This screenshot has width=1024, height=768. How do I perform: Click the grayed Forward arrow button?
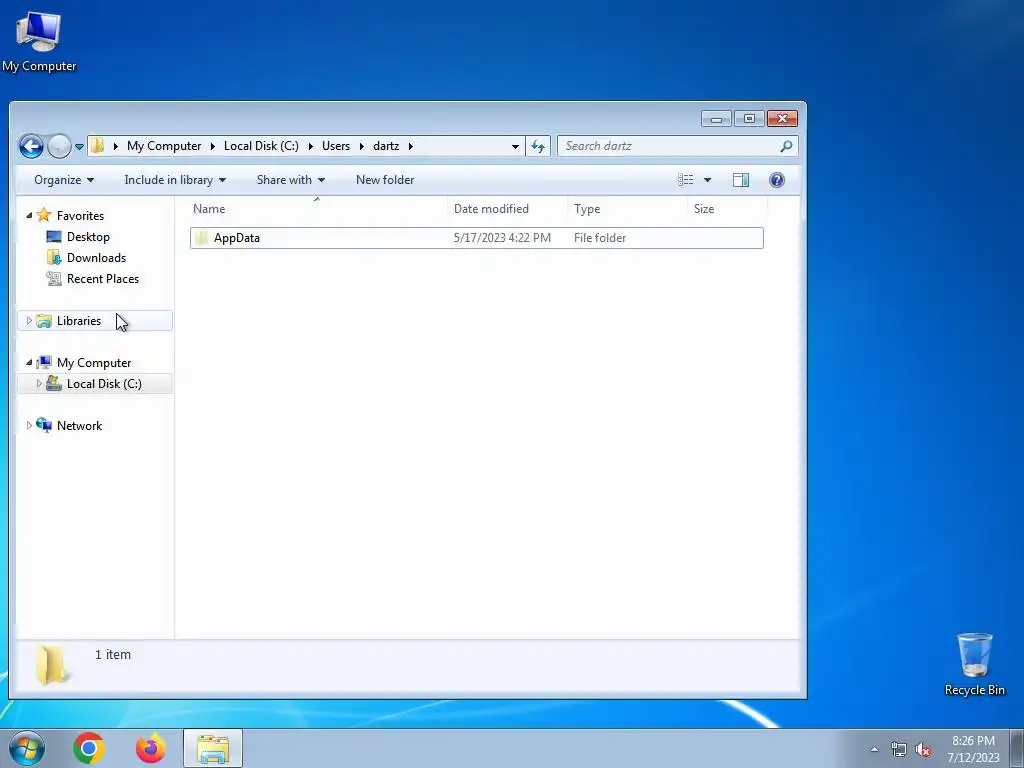(59, 146)
